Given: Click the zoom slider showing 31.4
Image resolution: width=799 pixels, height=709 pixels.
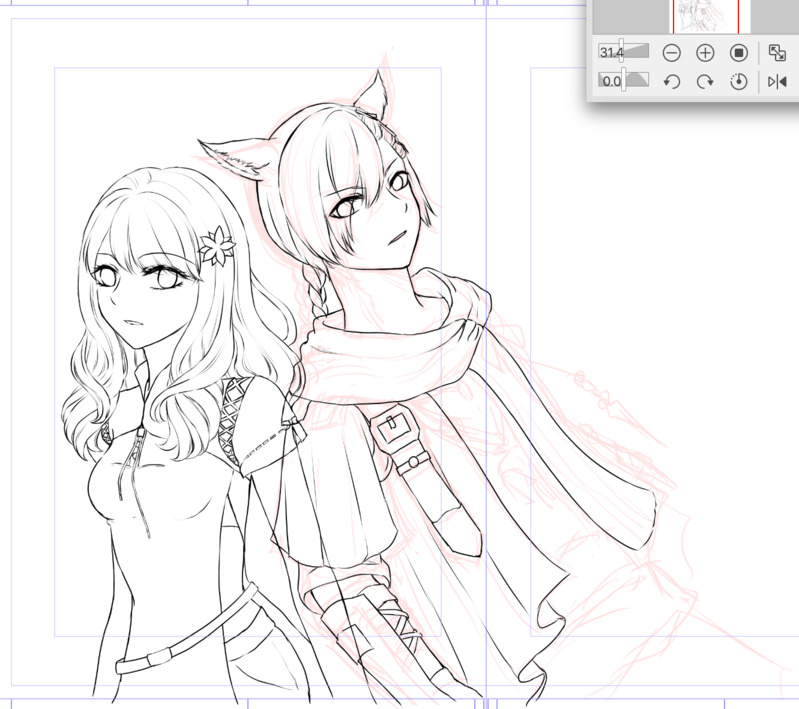Looking at the screenshot, I should (x=624, y=51).
